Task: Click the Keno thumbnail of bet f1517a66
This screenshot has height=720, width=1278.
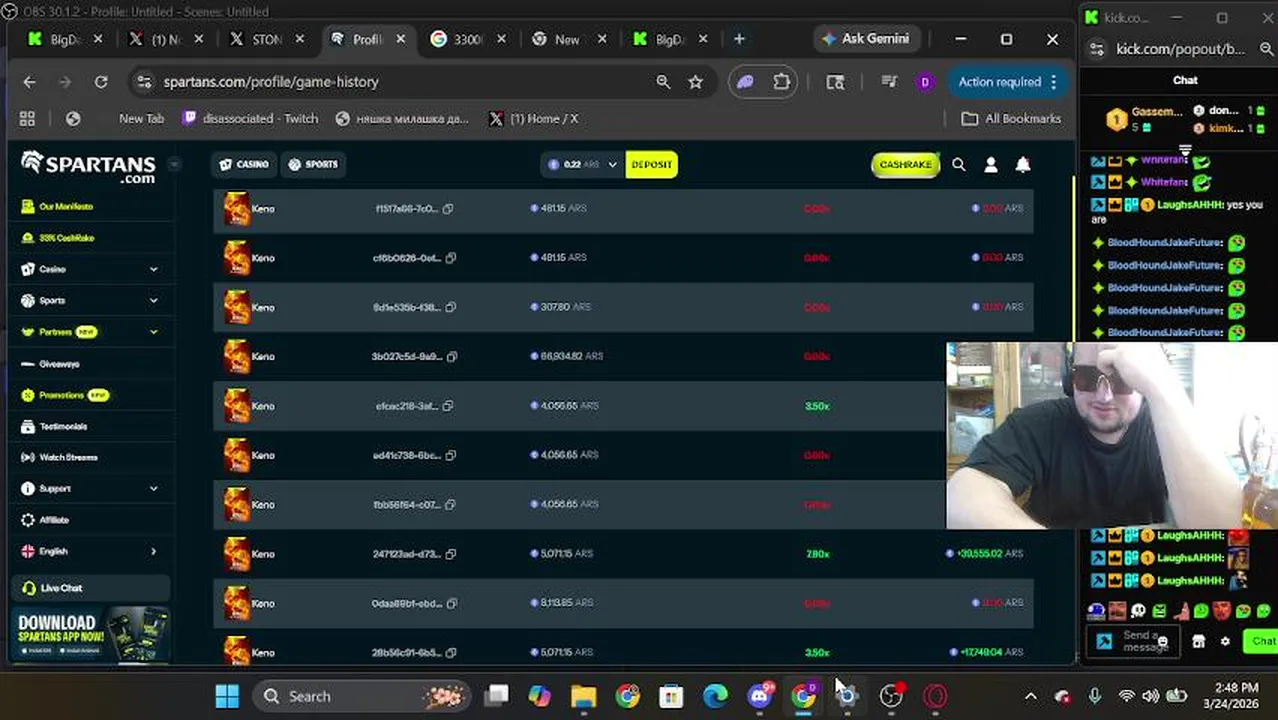Action: (x=237, y=209)
